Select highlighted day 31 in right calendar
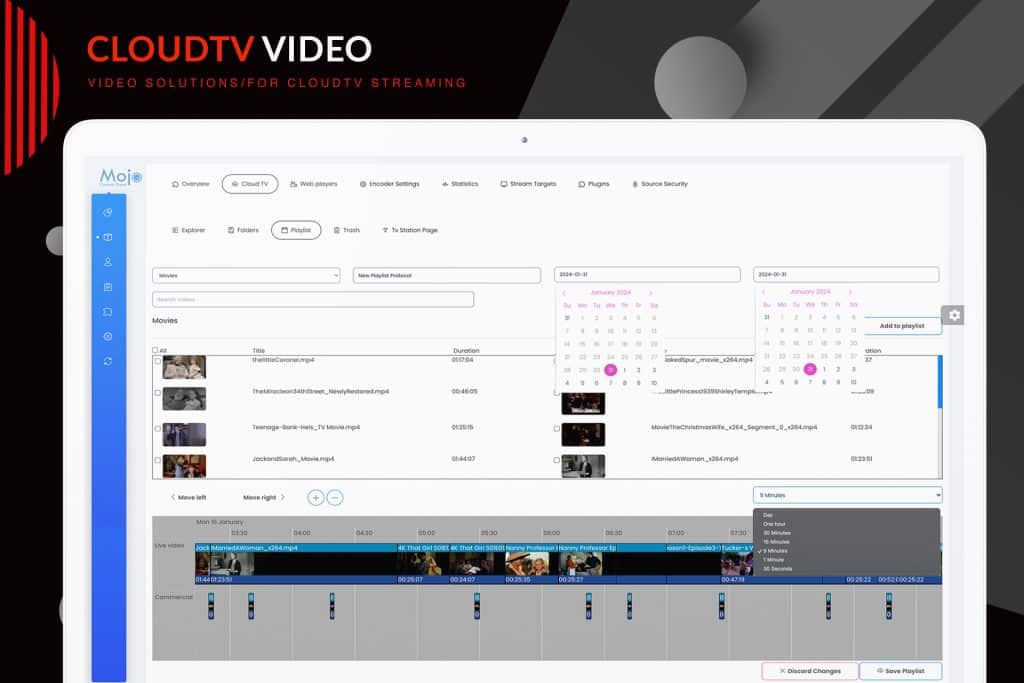 coord(810,369)
